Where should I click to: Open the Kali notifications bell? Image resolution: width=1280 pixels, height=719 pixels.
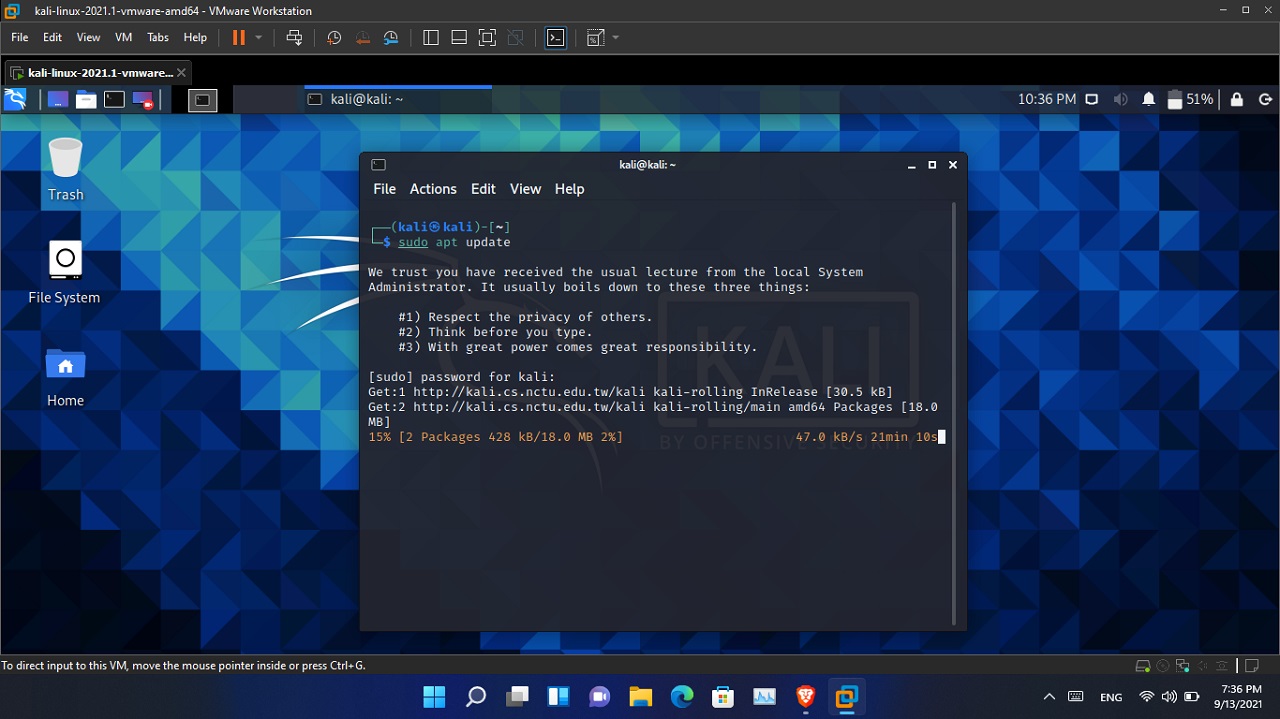click(1148, 99)
